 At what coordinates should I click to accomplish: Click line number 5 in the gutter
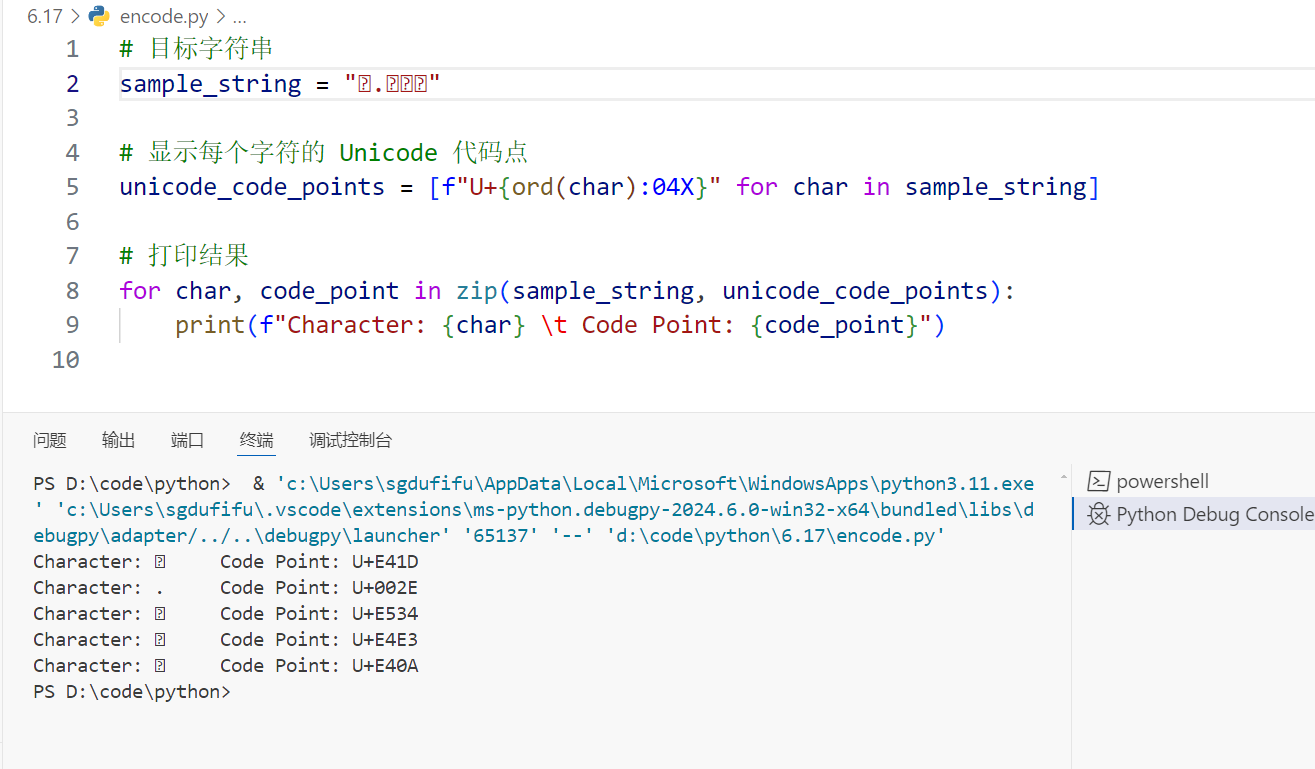[72, 187]
